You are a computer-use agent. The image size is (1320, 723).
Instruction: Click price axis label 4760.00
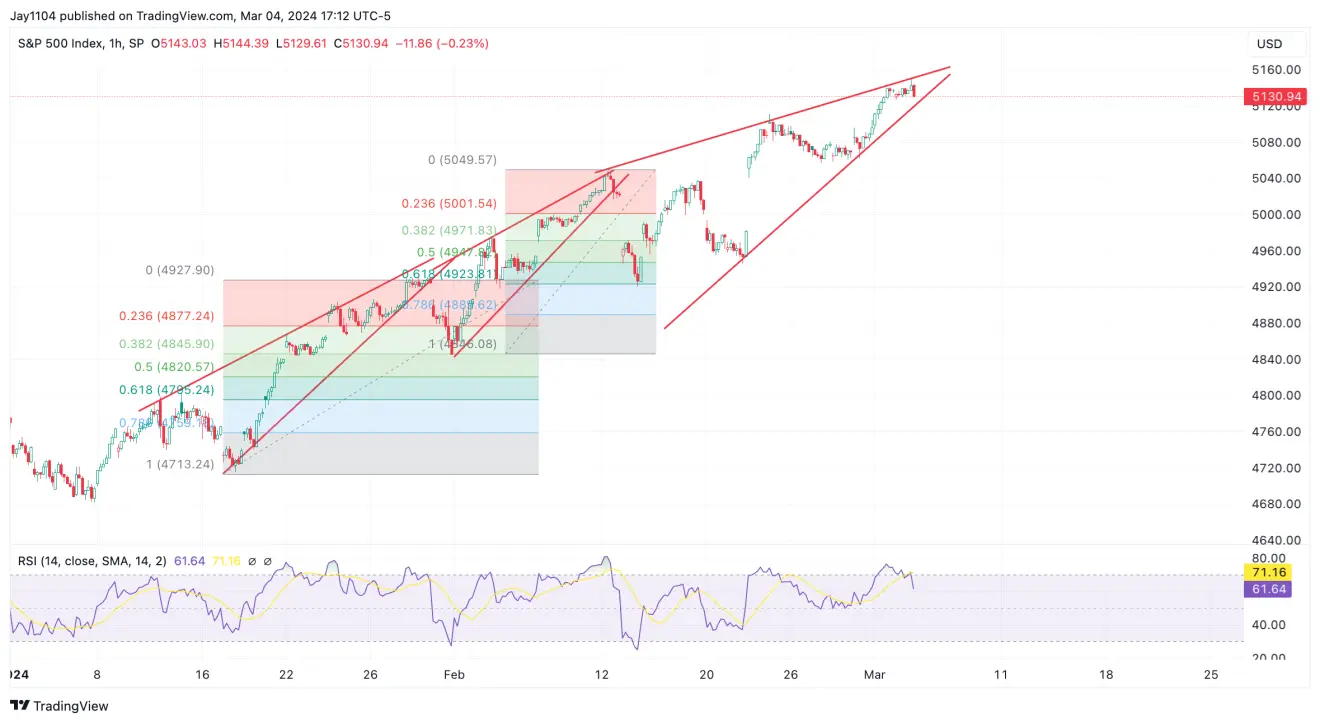point(1276,432)
